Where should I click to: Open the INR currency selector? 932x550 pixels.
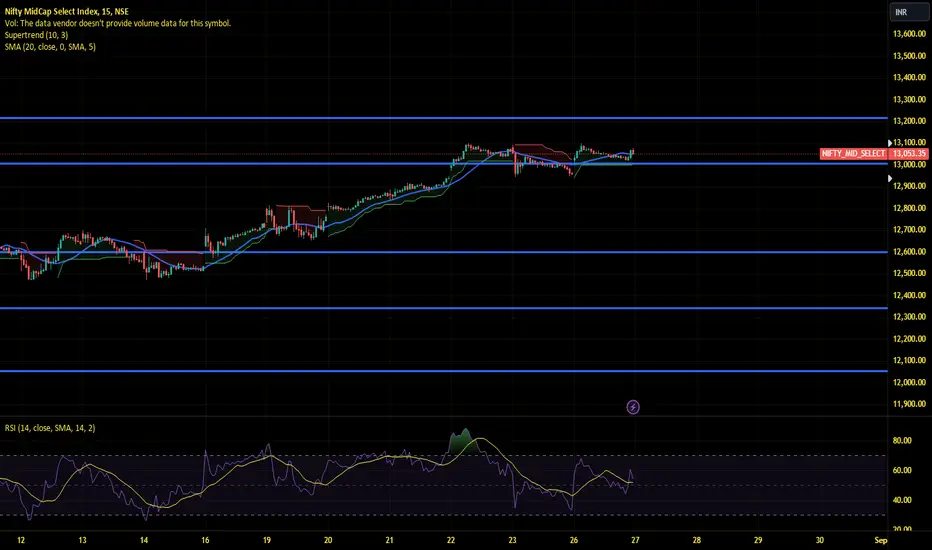[909, 12]
